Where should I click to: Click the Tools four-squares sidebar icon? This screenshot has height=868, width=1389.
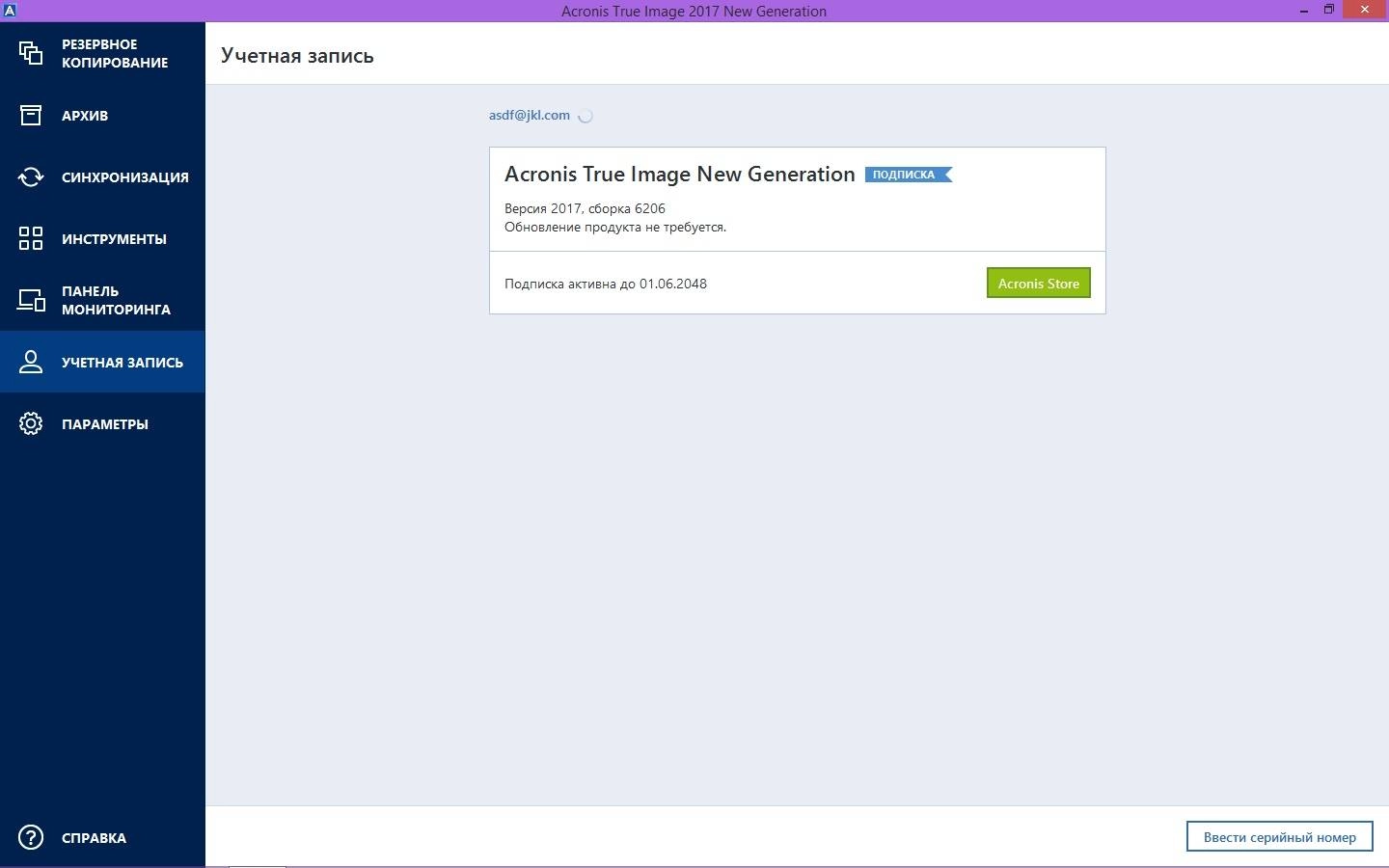coord(31,238)
